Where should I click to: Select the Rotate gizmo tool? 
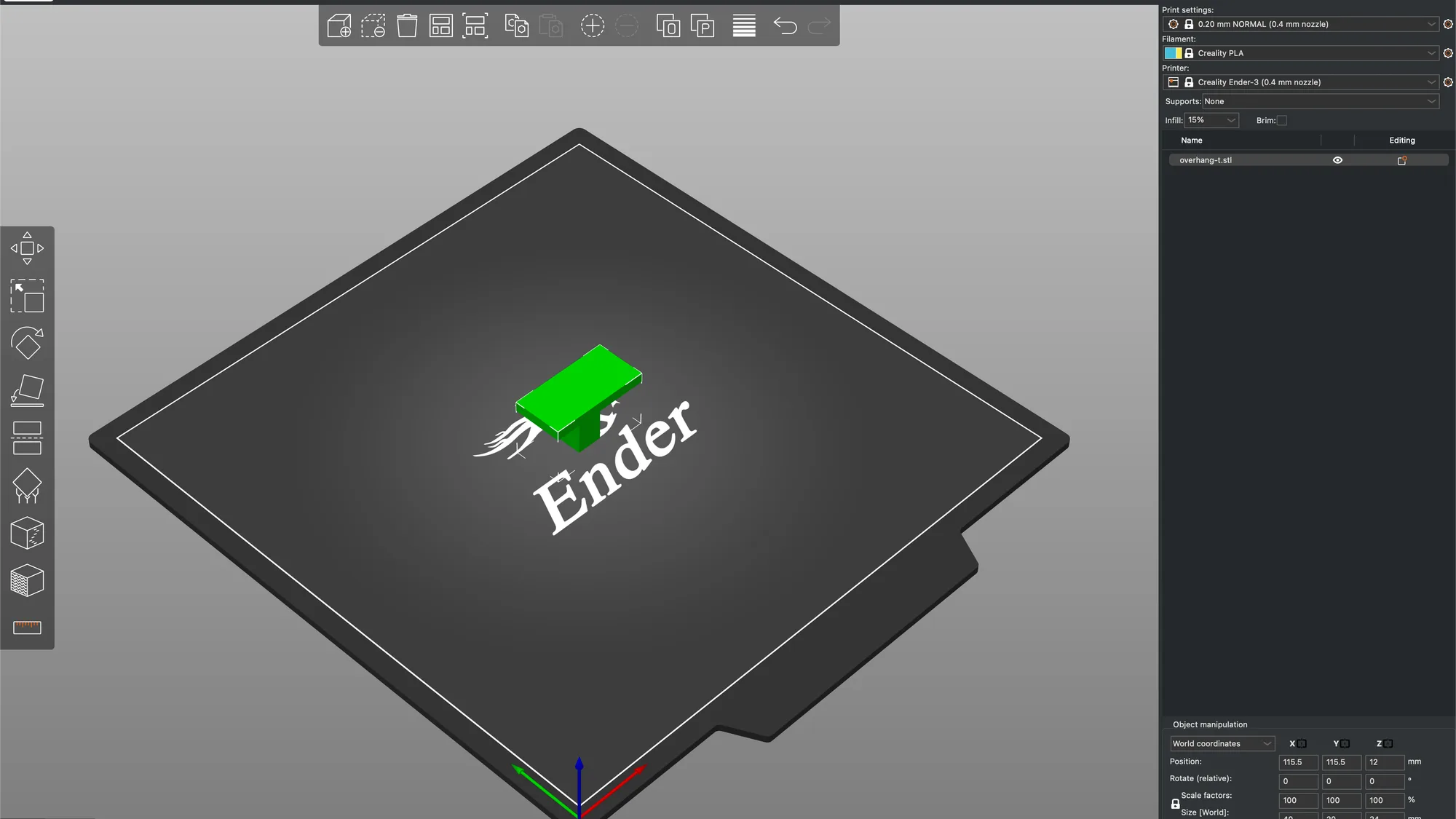[x=27, y=344]
